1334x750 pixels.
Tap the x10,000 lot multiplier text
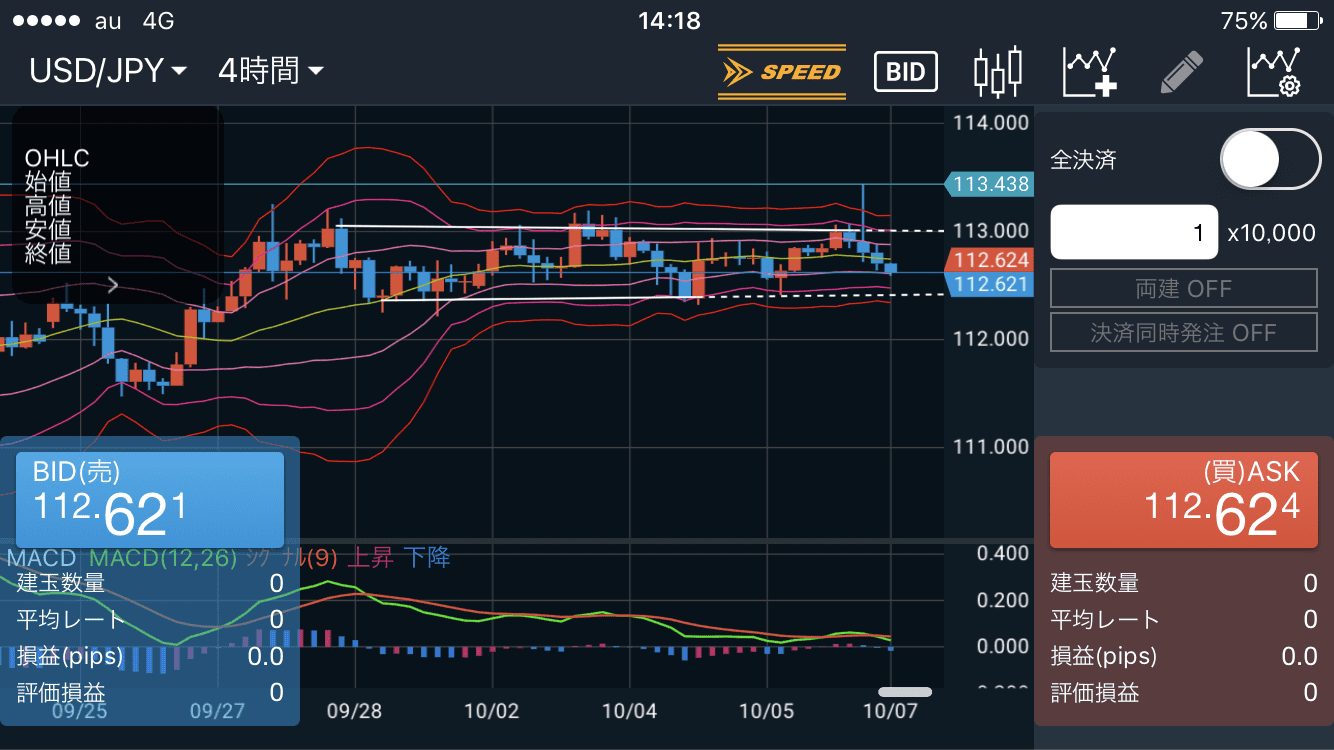pos(1271,233)
